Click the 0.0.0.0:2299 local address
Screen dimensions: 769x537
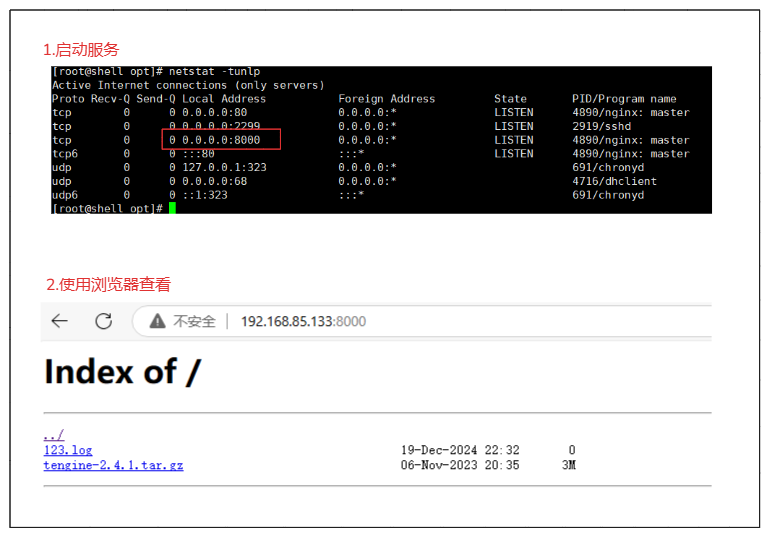click(x=221, y=127)
